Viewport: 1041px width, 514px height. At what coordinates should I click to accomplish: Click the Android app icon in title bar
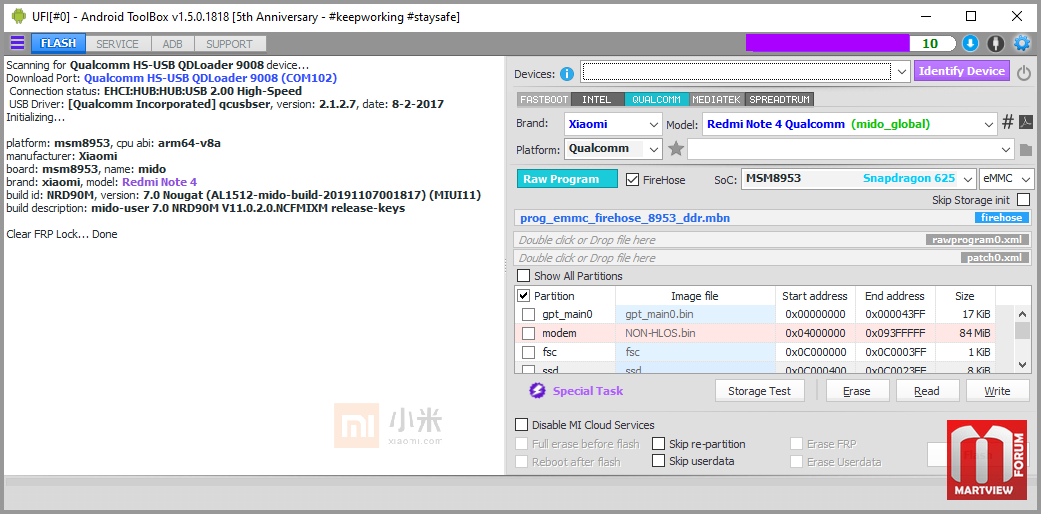coord(18,17)
